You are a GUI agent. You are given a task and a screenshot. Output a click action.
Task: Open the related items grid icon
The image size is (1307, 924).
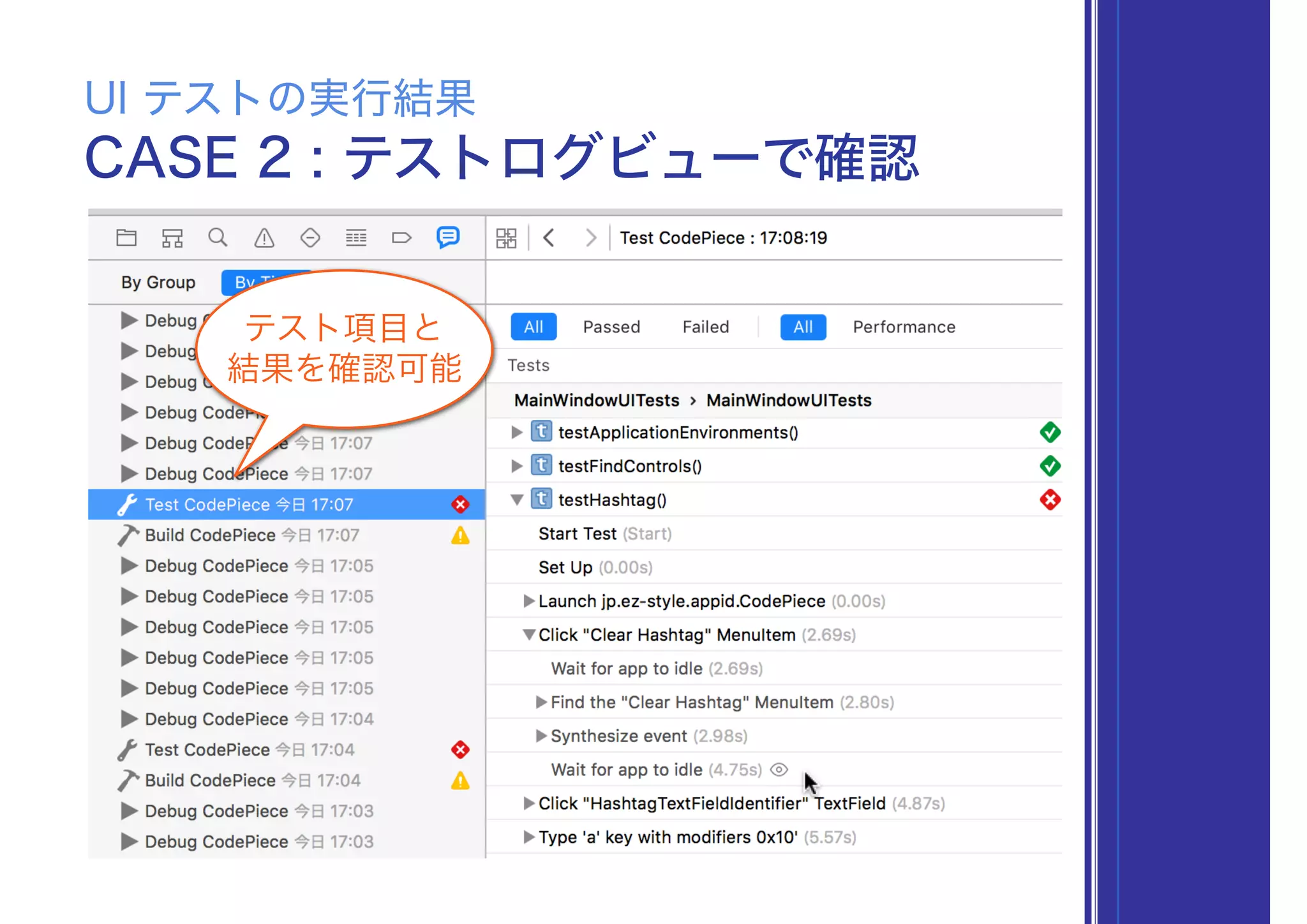[x=507, y=238]
